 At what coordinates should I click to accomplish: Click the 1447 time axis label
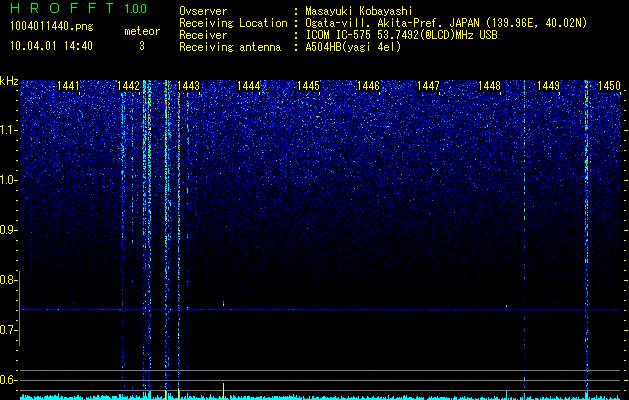click(x=428, y=86)
